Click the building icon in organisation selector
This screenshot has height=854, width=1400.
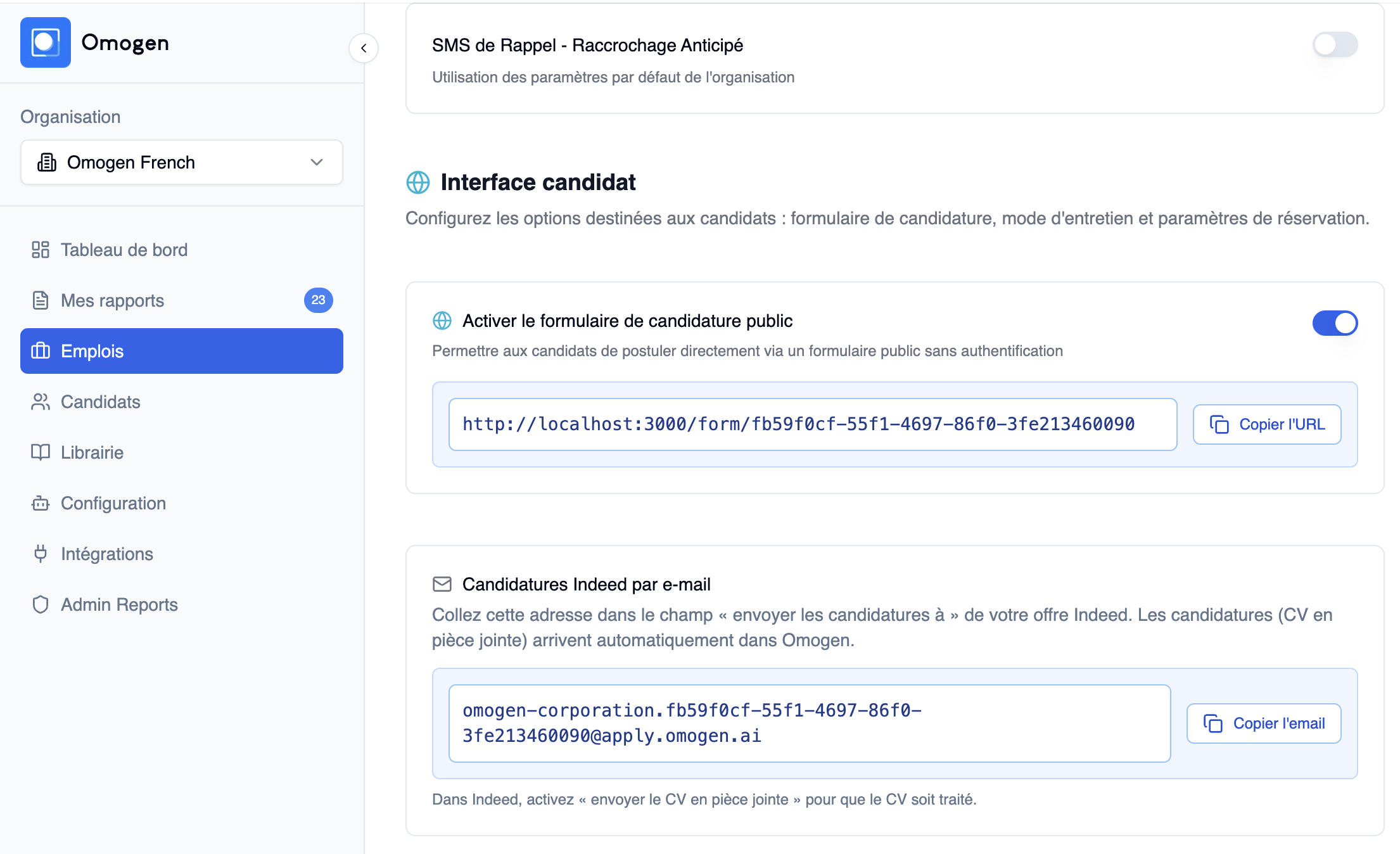pyautogui.click(x=47, y=162)
